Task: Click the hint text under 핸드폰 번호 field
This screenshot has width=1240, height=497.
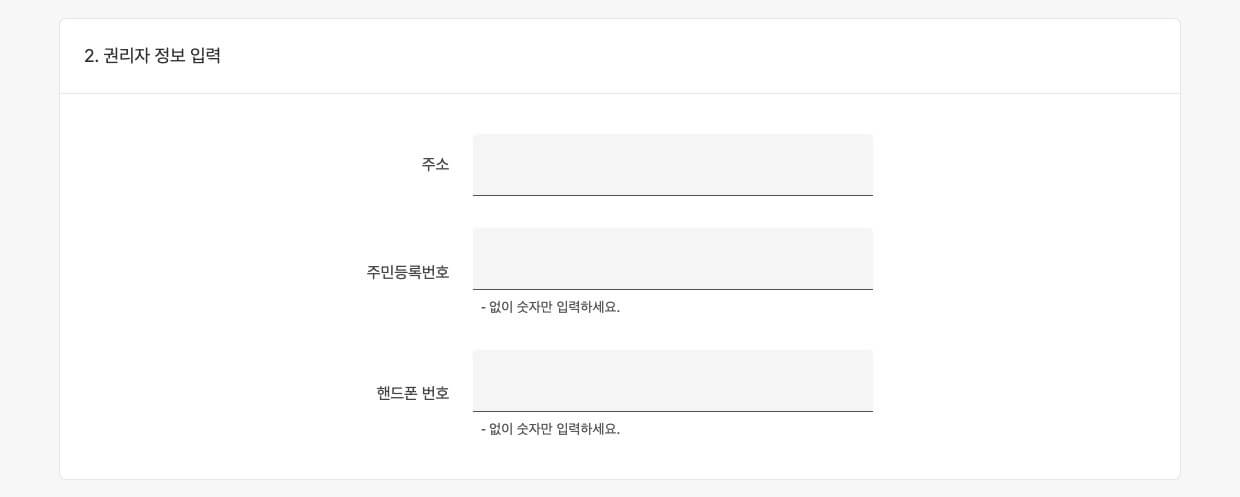Action: coord(550,429)
